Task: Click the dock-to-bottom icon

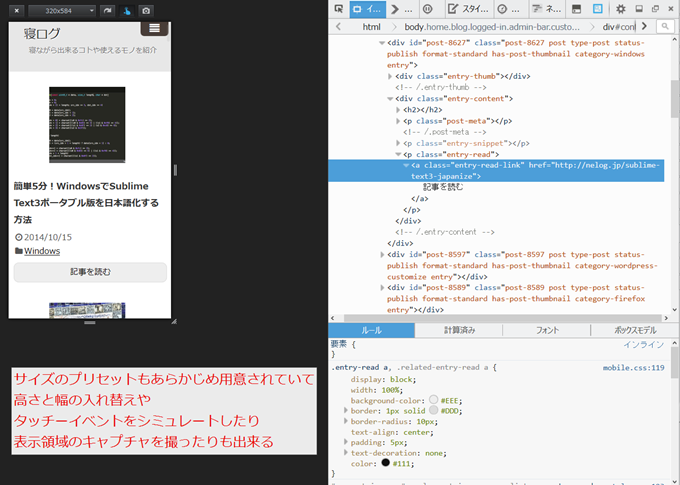Action: 639,9
